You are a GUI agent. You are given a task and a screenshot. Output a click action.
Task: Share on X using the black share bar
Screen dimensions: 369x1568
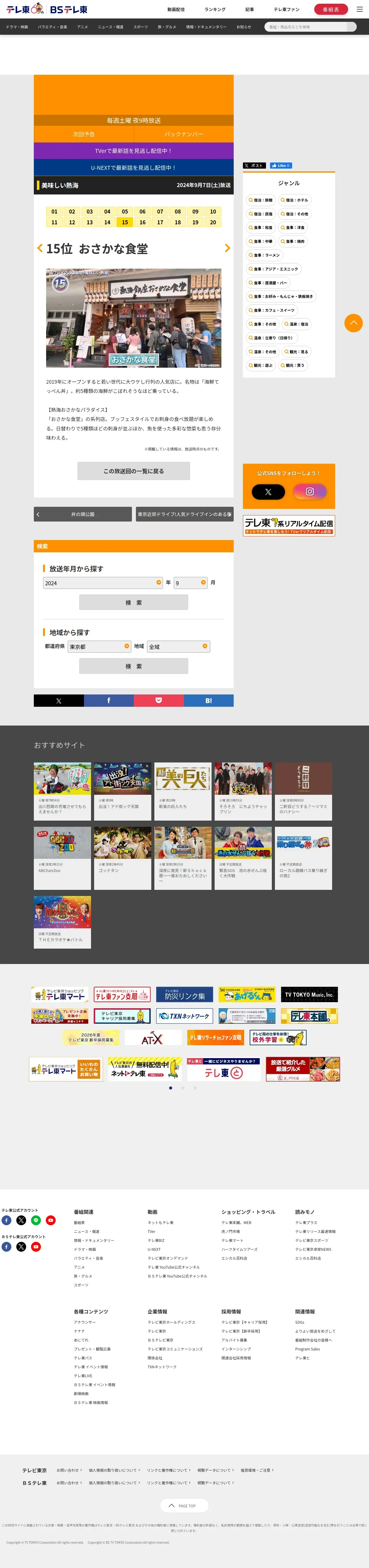[x=58, y=701]
